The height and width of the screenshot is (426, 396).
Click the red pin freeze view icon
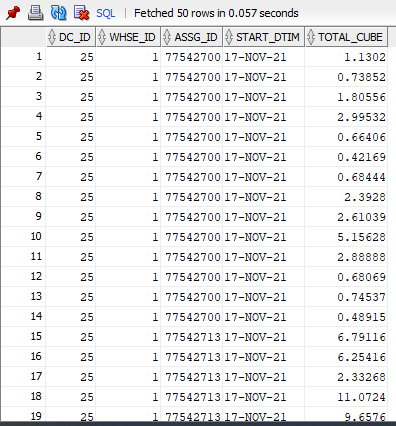tap(13, 13)
